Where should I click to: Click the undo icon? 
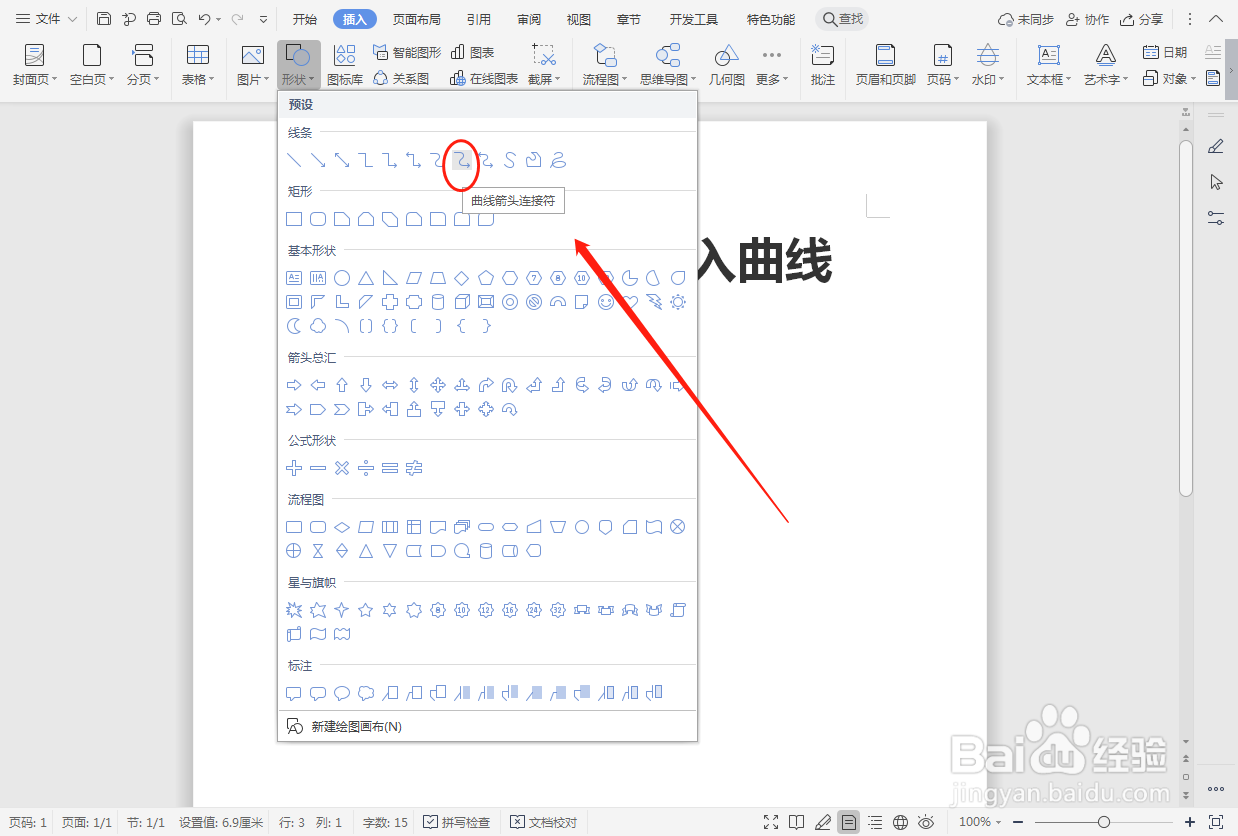coord(204,19)
